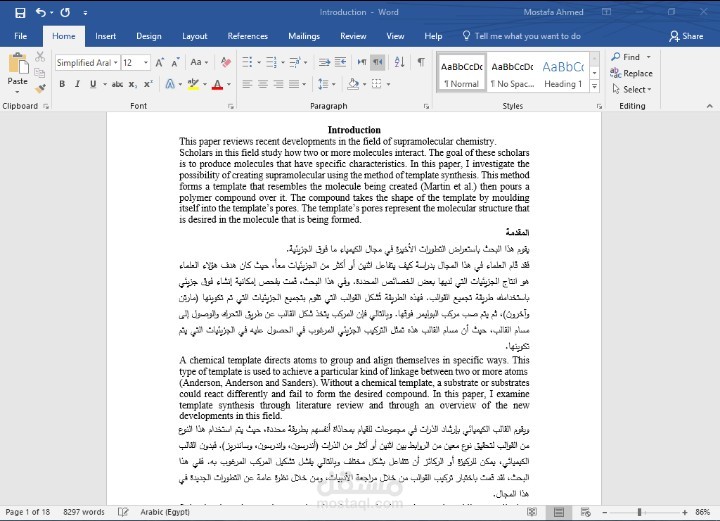Toggle Underline formatting
This screenshot has height=521, width=720.
[x=93, y=84]
